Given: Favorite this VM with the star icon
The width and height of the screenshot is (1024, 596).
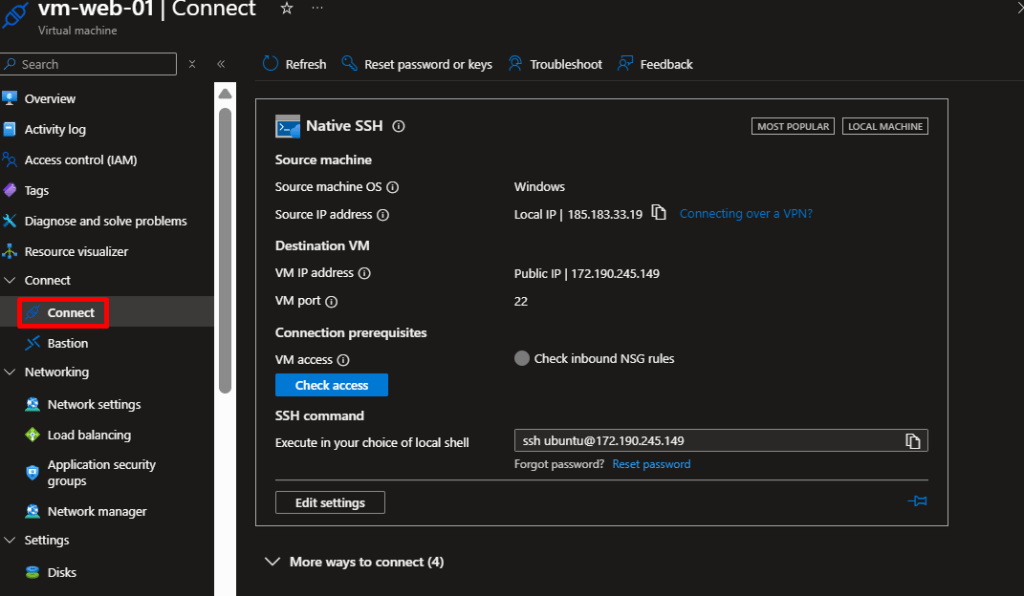Looking at the screenshot, I should click(x=287, y=9).
